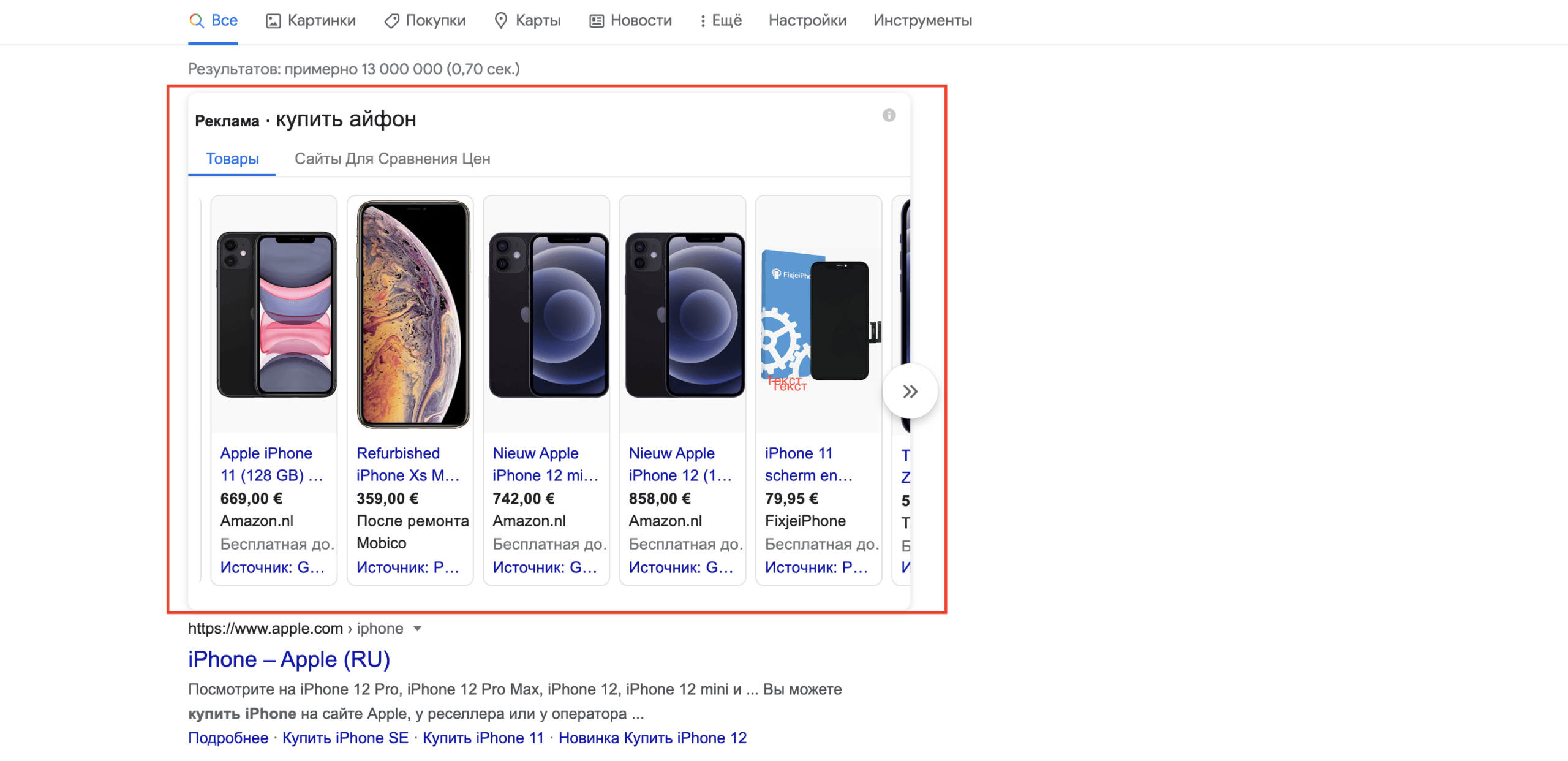Open the iPhone – Apple (RU) result

[x=289, y=659]
